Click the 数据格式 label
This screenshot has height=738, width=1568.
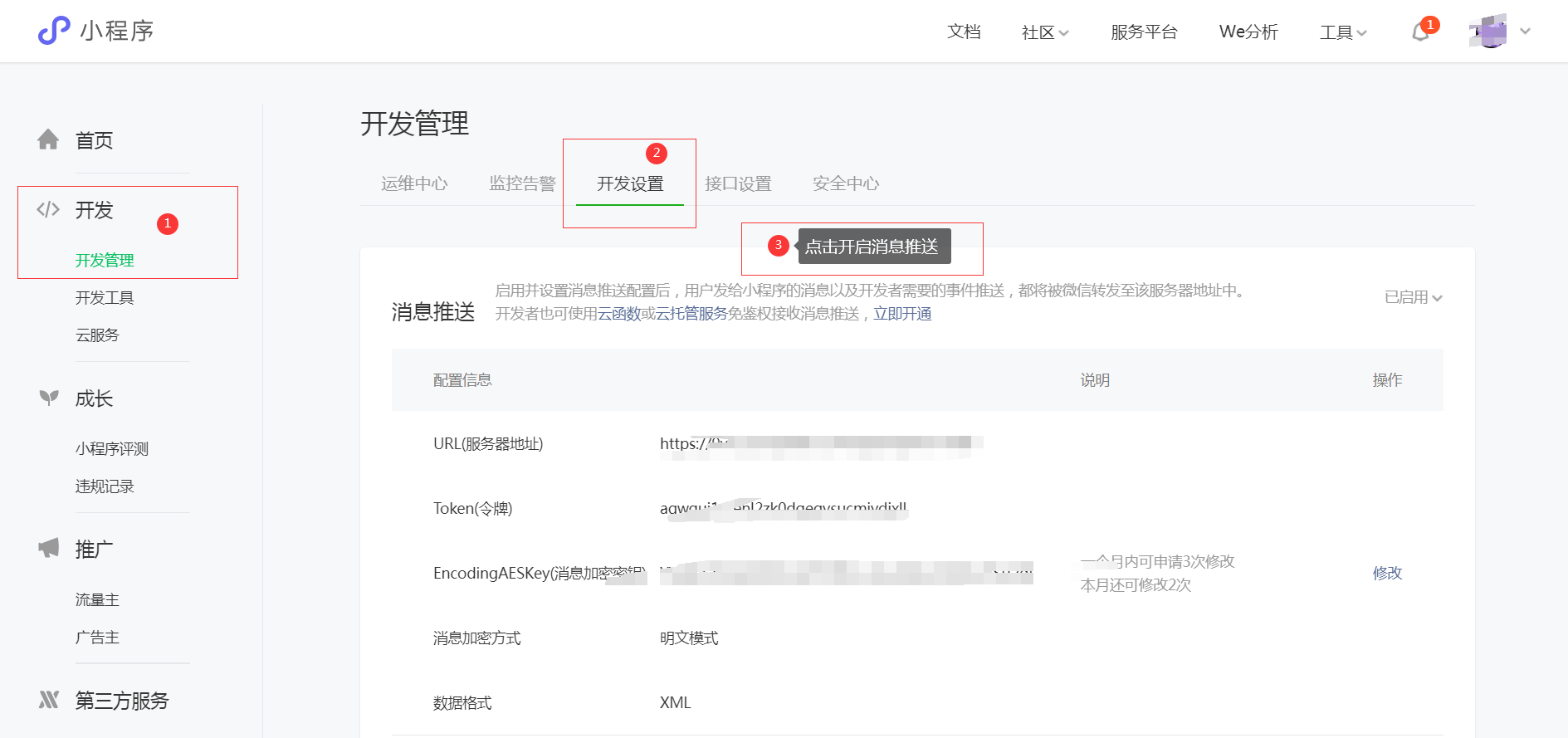tap(462, 702)
